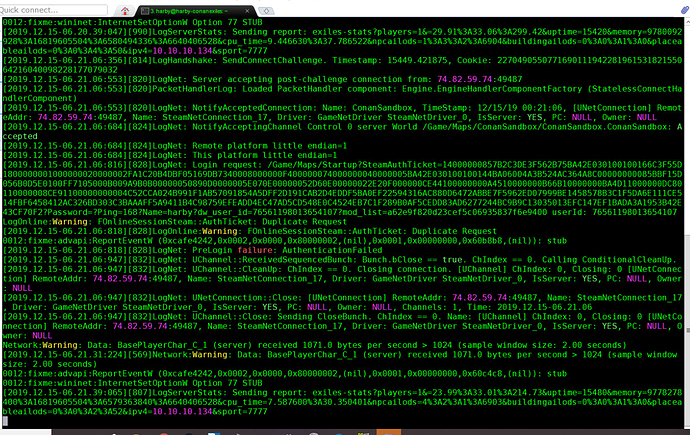Viewport: 690px width, 435px height.
Task: Click 'UChannel::ReceivedSequencedBunch' log text
Action: (x=275, y=260)
